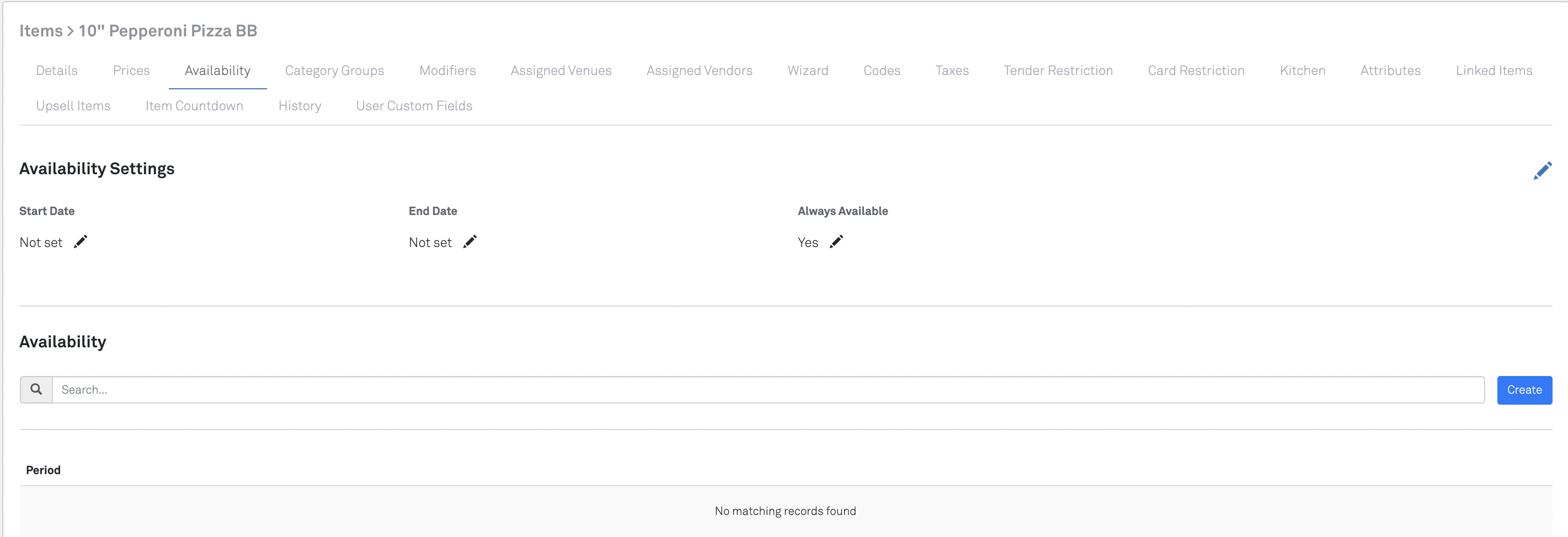Open the Details tab
The height and width of the screenshot is (537, 1568).
(x=57, y=71)
